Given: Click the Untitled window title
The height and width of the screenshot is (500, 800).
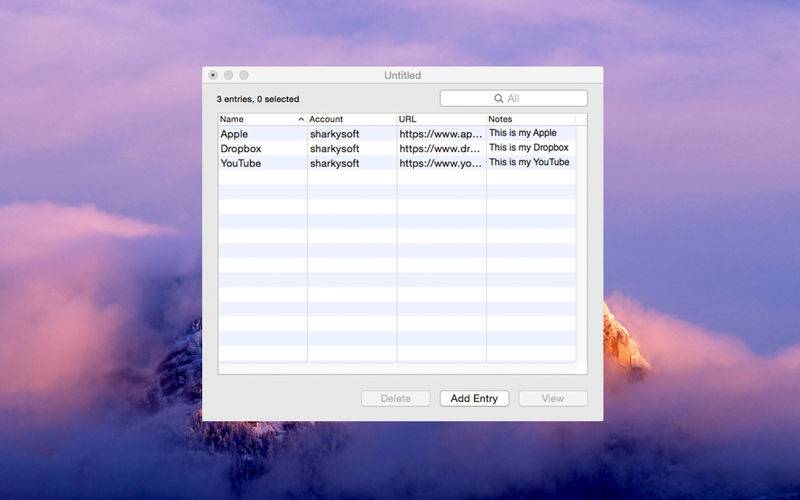Looking at the screenshot, I should point(403,75).
